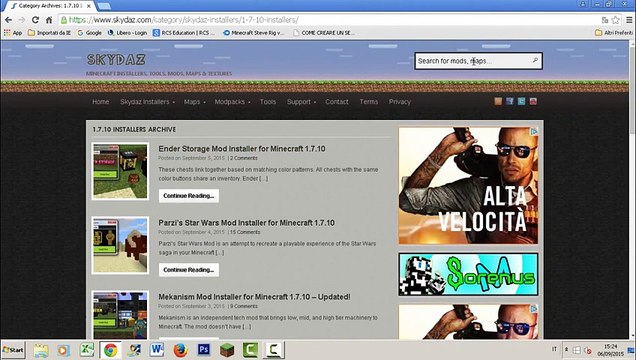Click the Parzi's Star Wars post thumbnail
Screen dimensions: 636x360
click(120, 245)
